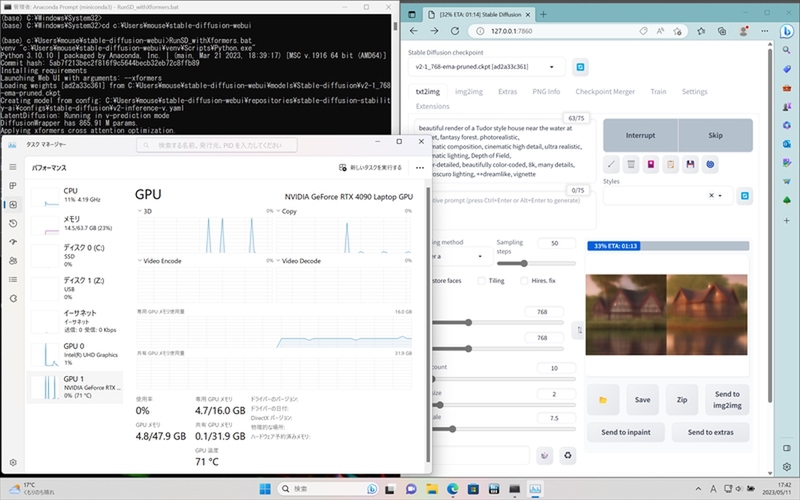Click Task Manager more options ellipsis
800x500 pixels.
pos(419,167)
